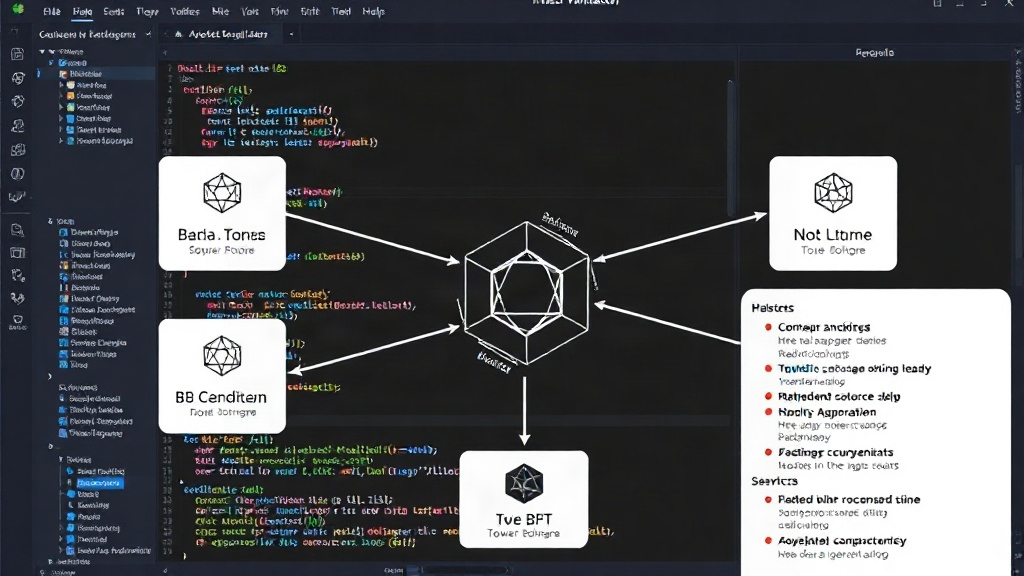Click the labeled robot face icon in activity bar
Image resolution: width=1024 pixels, height=576 pixels.
[x=18, y=321]
